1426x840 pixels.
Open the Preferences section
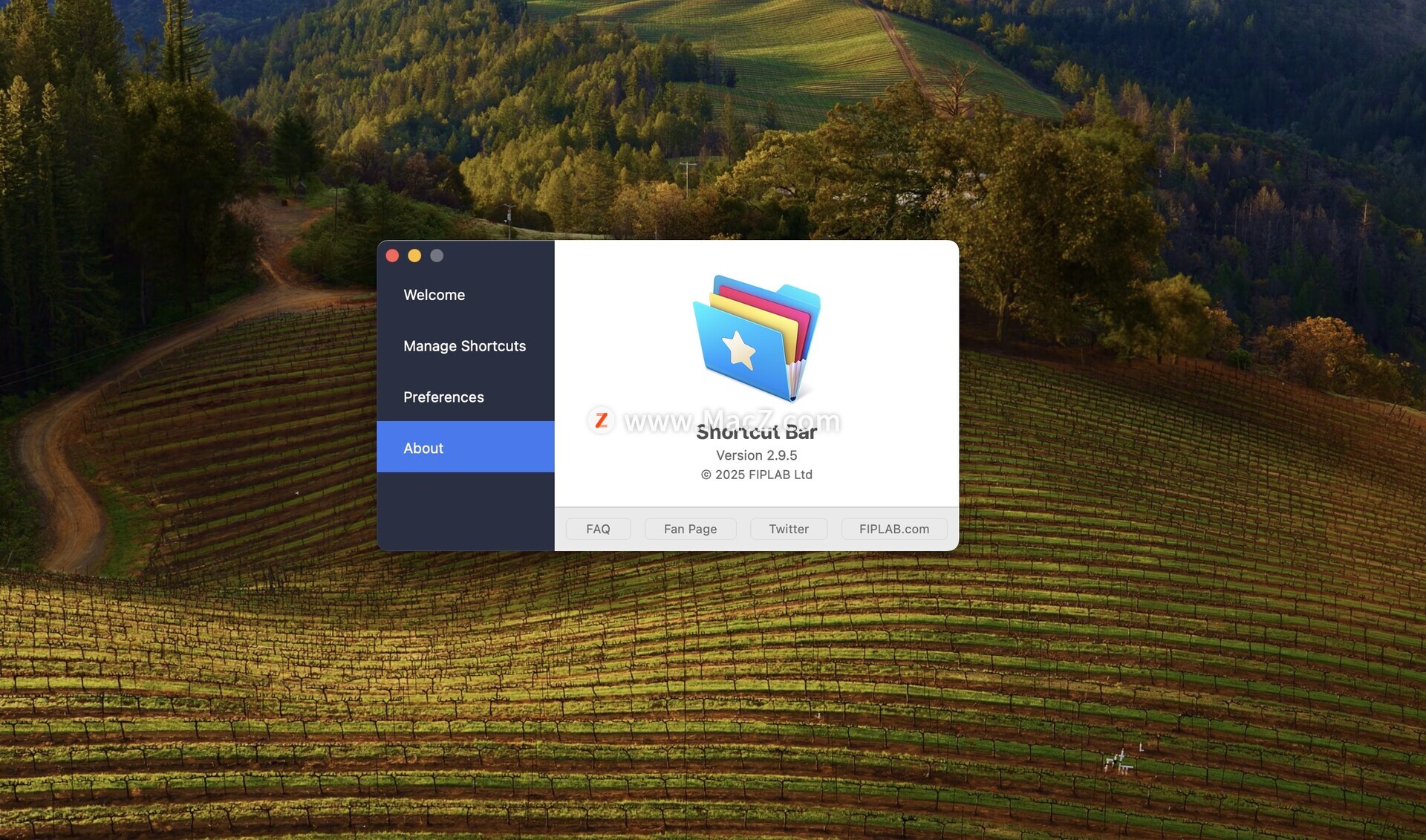pos(465,397)
